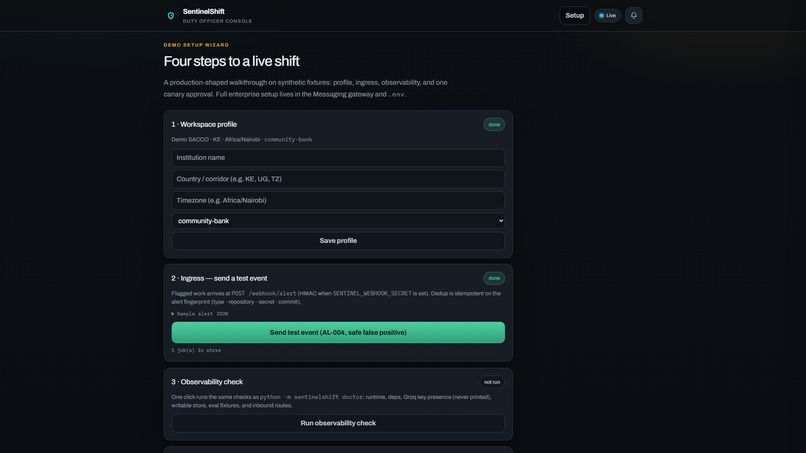
Task: Click the '1 · Workspace profile' heading
Action: [x=204, y=124]
